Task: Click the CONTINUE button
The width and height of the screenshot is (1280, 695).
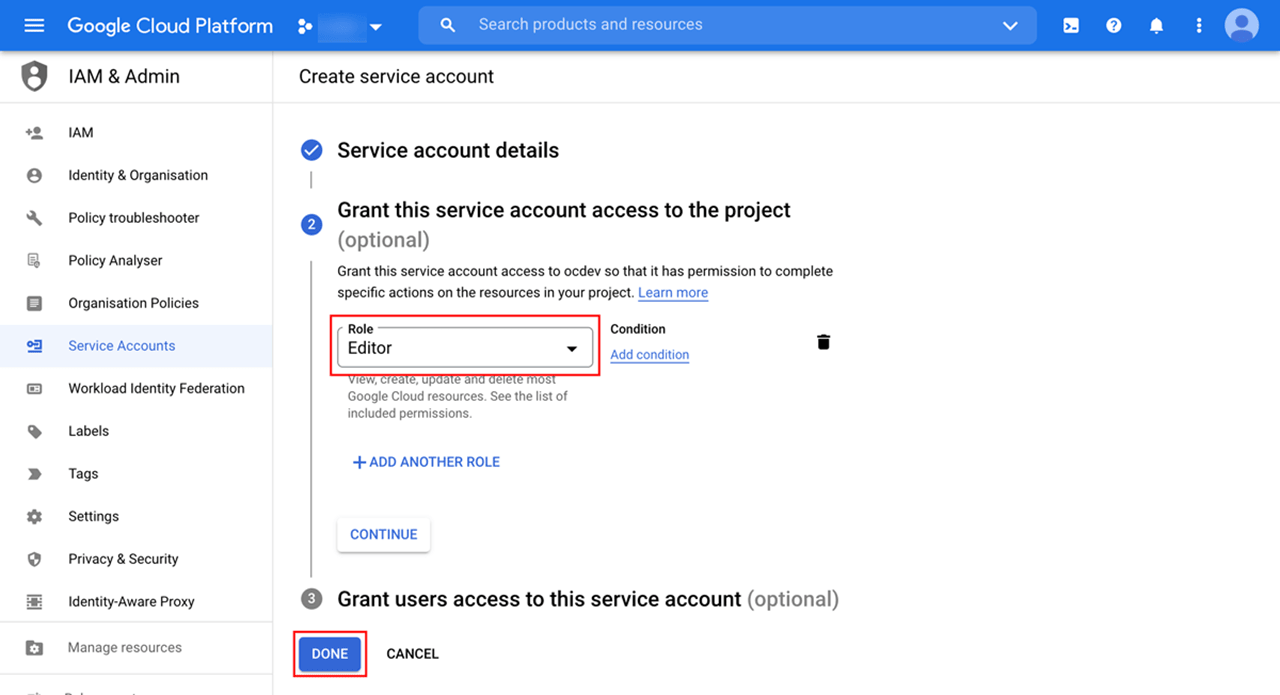Action: click(384, 534)
